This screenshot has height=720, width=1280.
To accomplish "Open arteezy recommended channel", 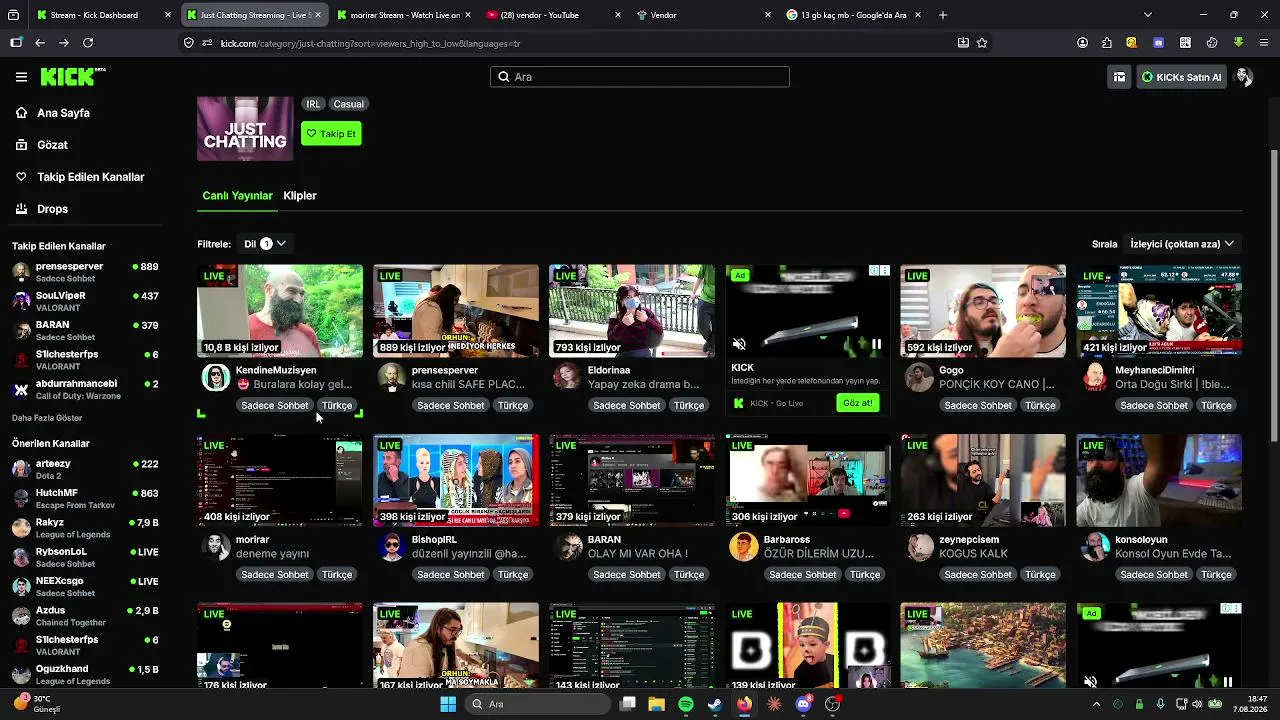I will [85, 470].
